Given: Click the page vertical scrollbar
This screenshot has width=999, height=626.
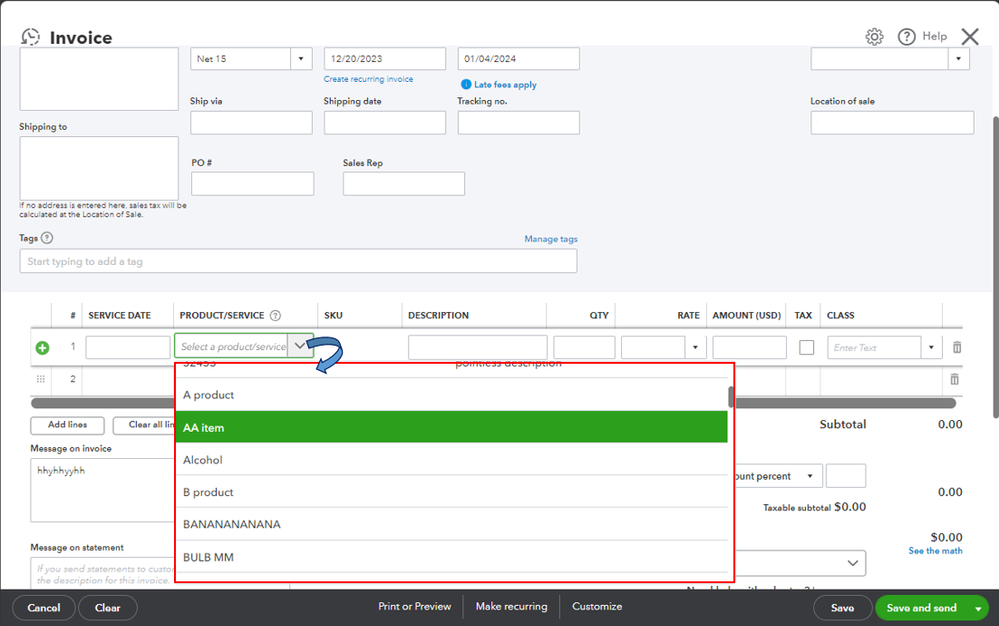Looking at the screenshot, I should [995, 267].
